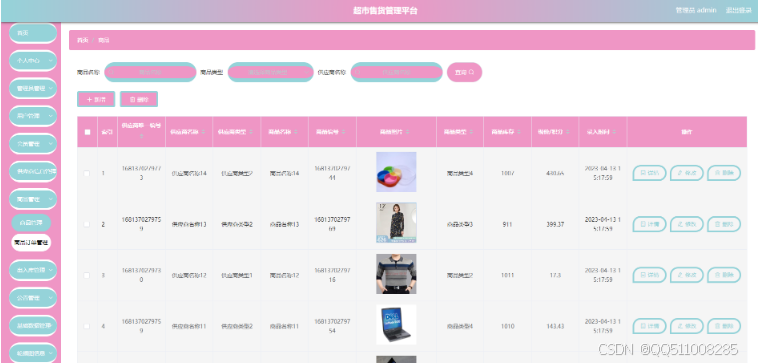This screenshot has height=363, width=758.
Task: Click magnifier icon in supplier name field
Action: click(358, 72)
